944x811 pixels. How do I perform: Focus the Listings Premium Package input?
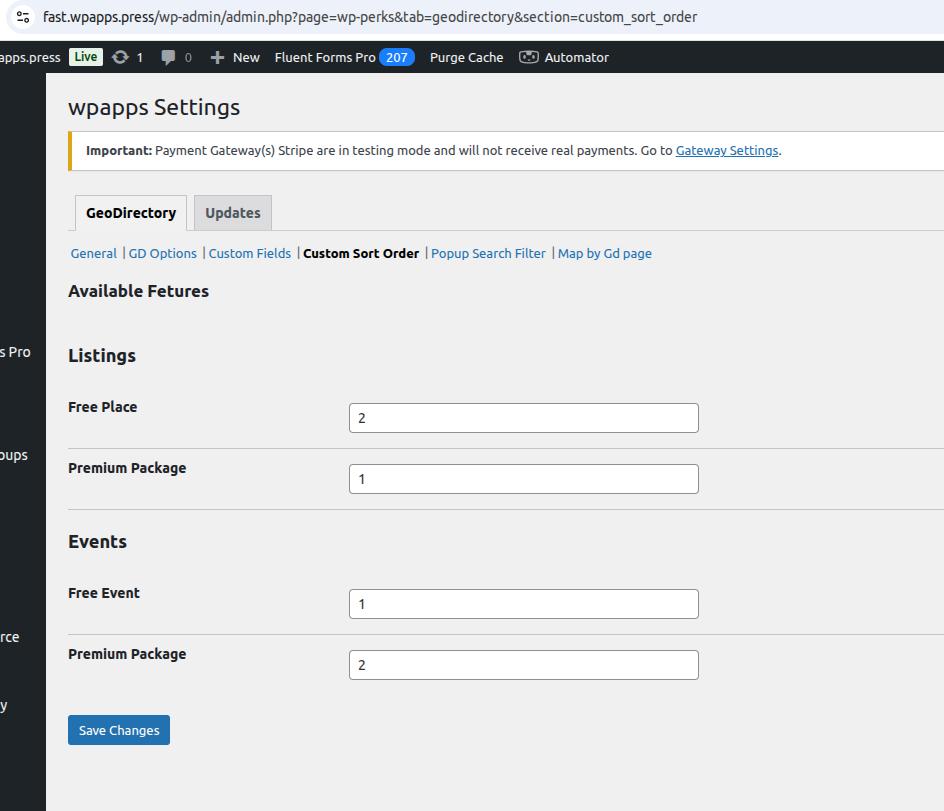[x=523, y=479]
